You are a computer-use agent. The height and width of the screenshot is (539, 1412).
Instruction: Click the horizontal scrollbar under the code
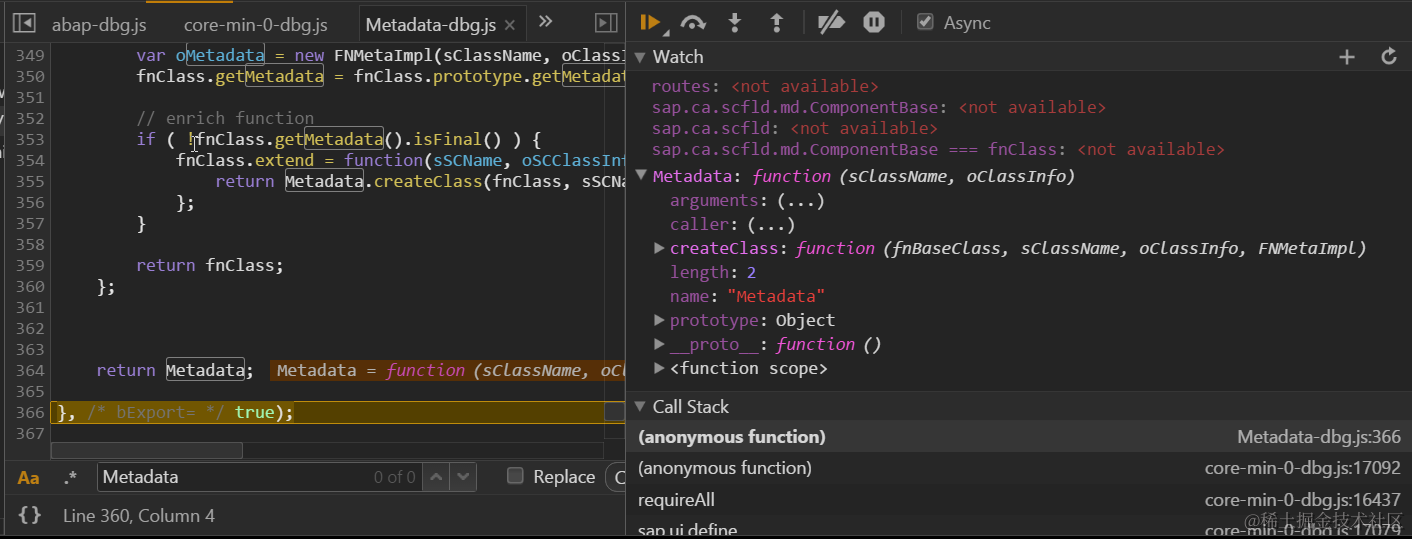(x=146, y=450)
